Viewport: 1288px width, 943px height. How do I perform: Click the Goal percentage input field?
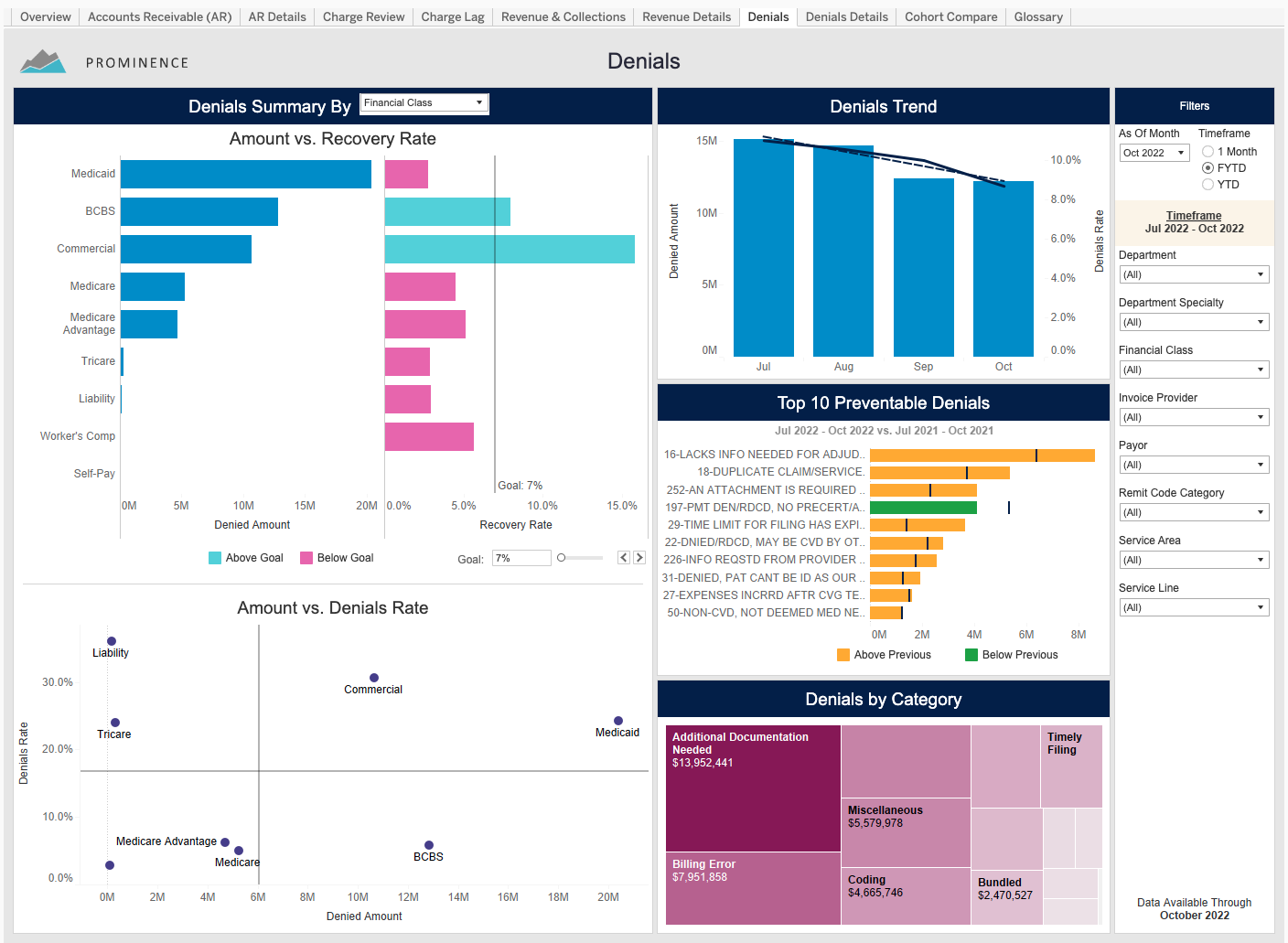tap(521, 558)
